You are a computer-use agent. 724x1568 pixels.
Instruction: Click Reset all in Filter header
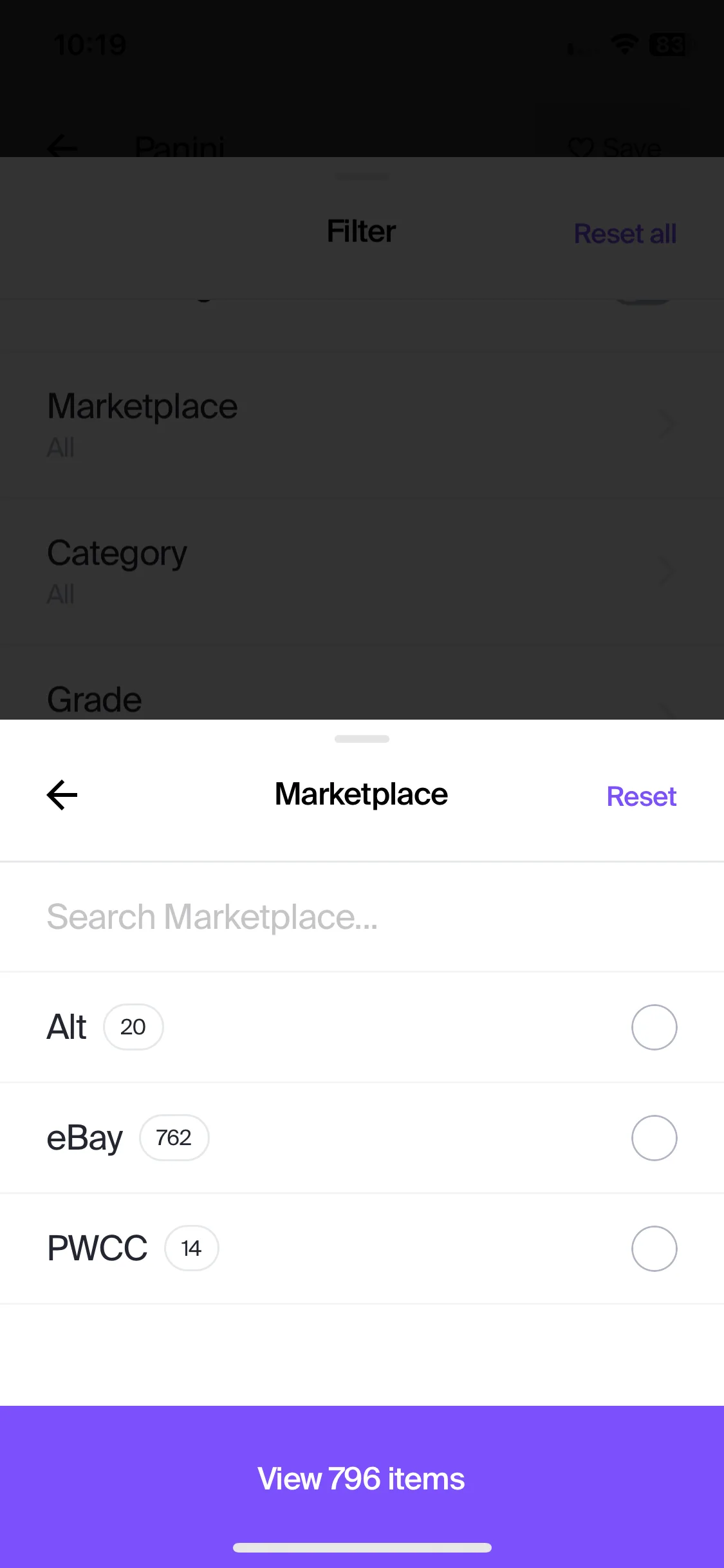pos(625,234)
